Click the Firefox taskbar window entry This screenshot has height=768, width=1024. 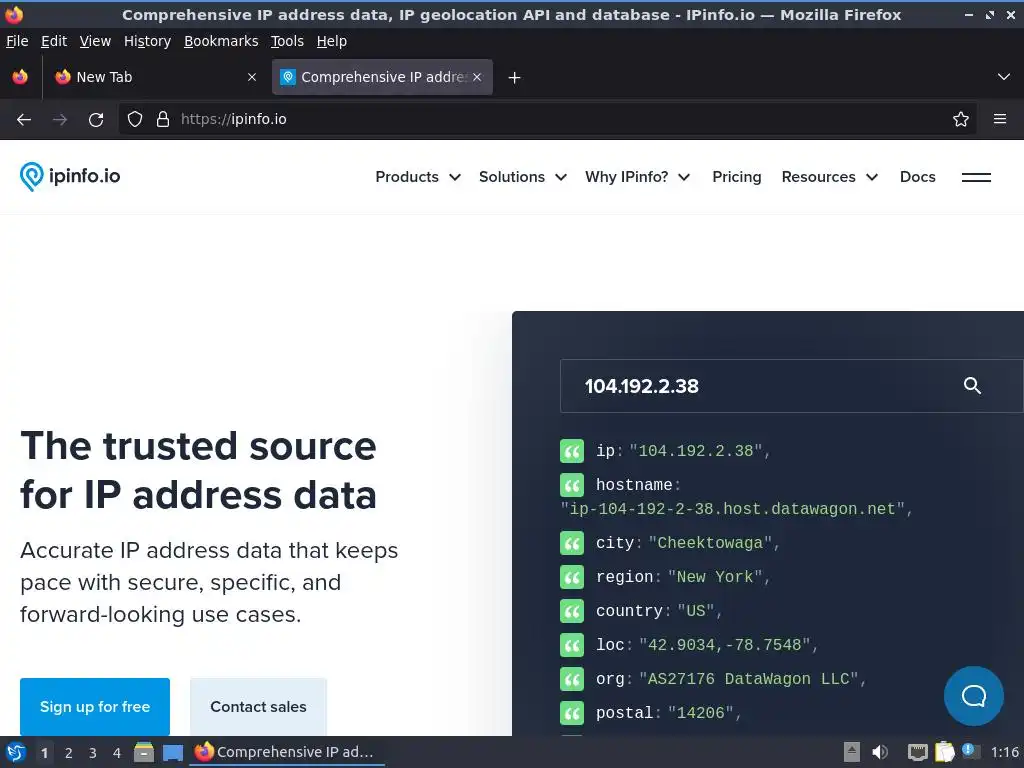click(287, 752)
